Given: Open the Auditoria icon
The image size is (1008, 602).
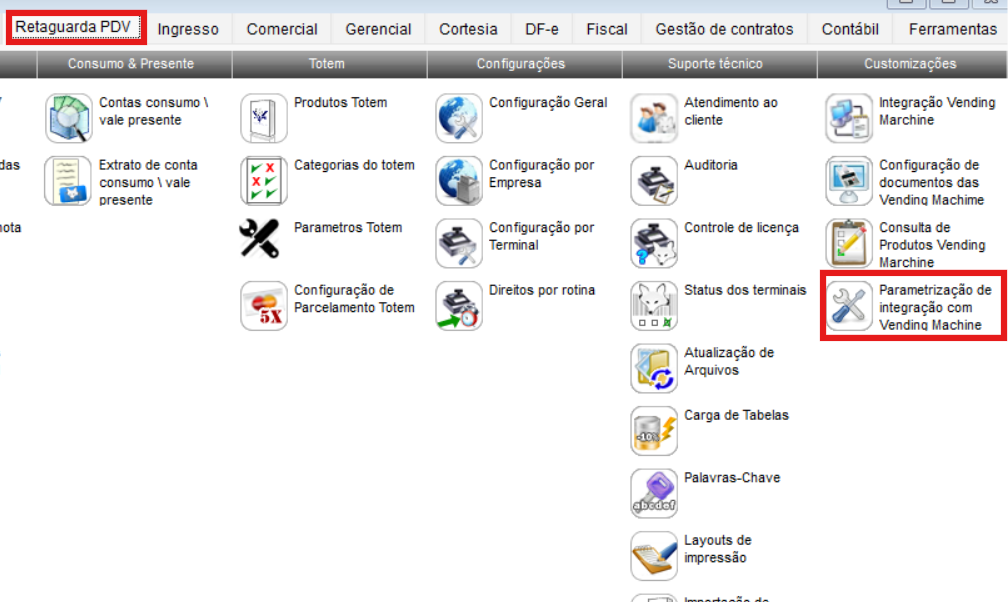Looking at the screenshot, I should pyautogui.click(x=654, y=181).
